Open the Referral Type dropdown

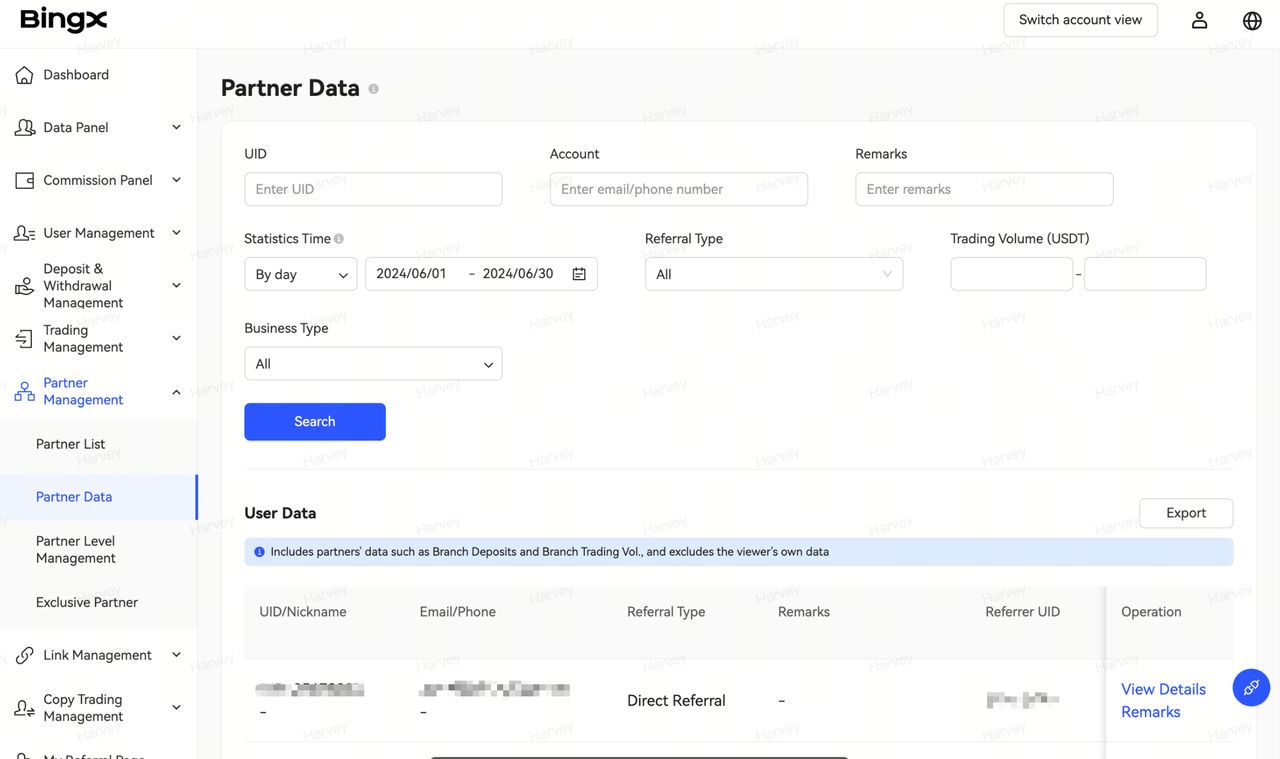pyautogui.click(x=773, y=274)
